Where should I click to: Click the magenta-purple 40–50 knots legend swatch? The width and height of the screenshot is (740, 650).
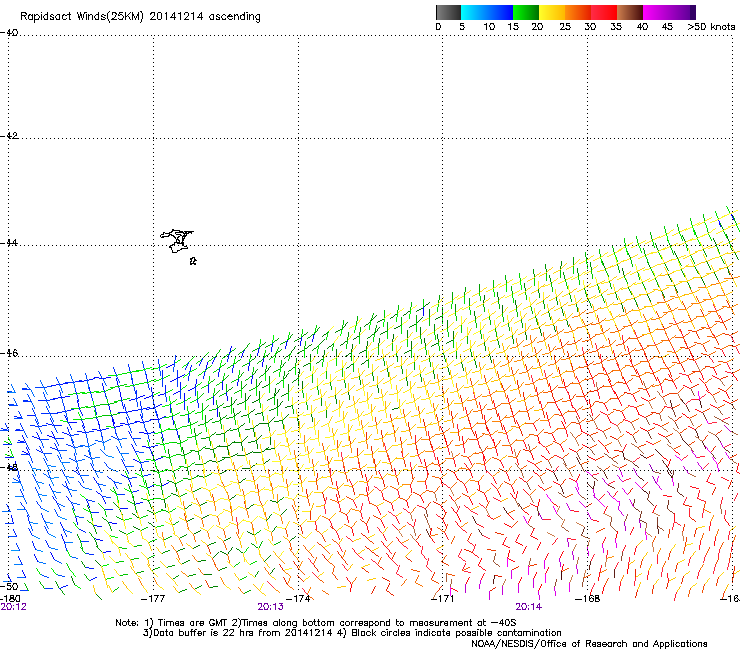point(669,12)
